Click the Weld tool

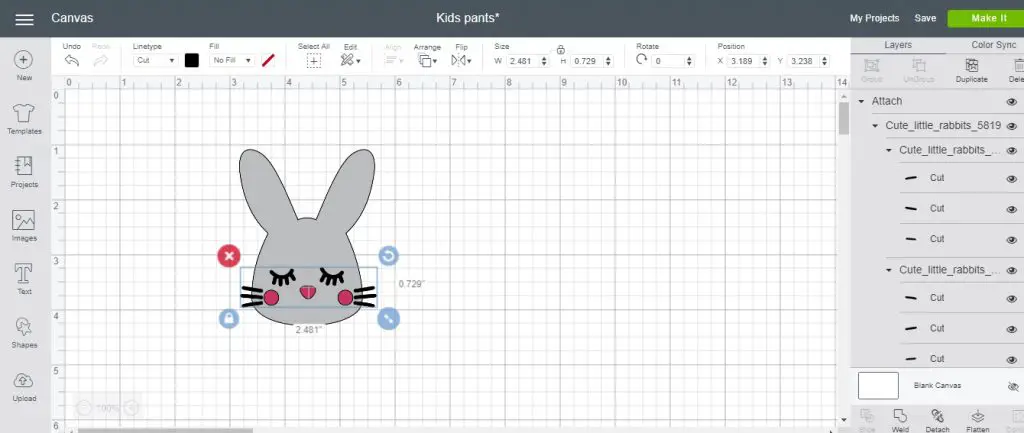tap(900, 421)
